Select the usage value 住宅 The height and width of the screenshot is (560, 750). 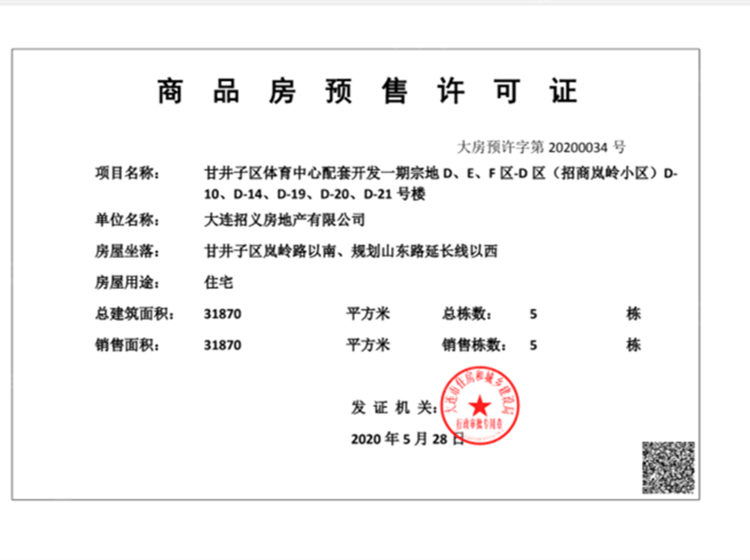[x=219, y=282]
